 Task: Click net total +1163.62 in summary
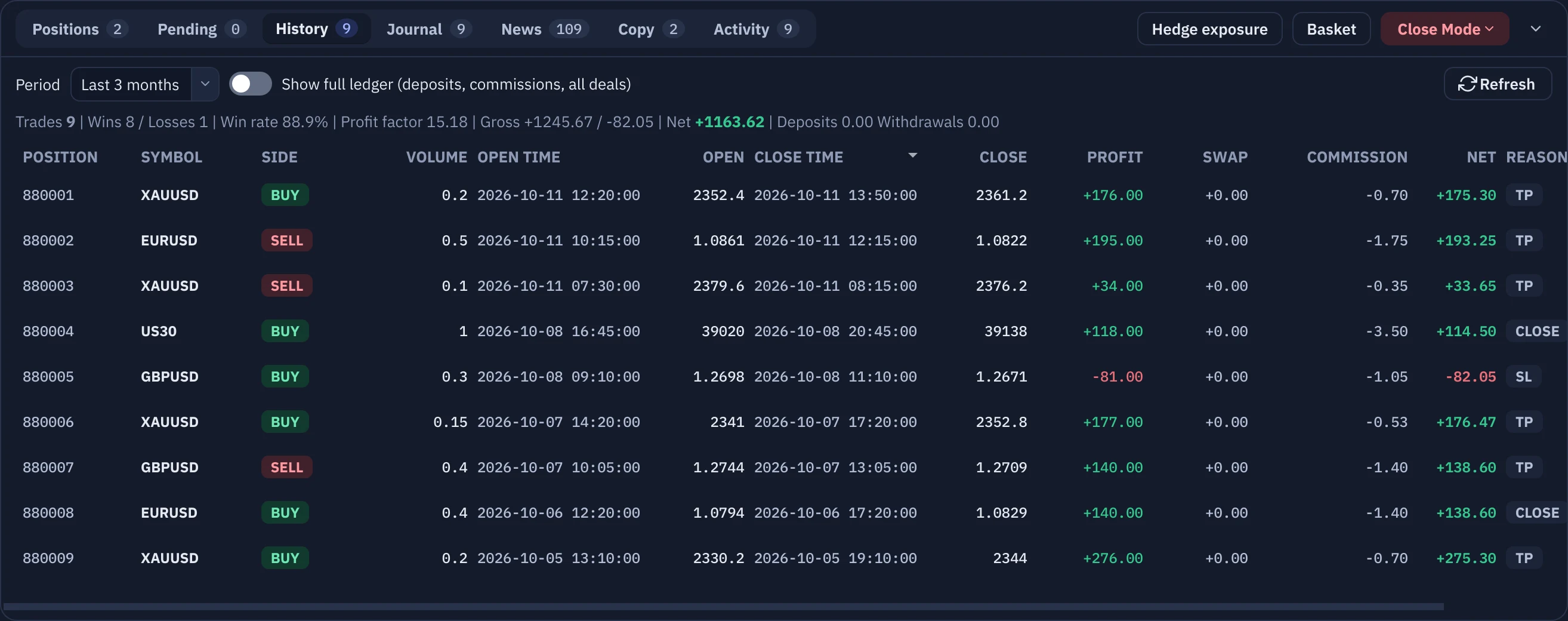[x=729, y=122]
